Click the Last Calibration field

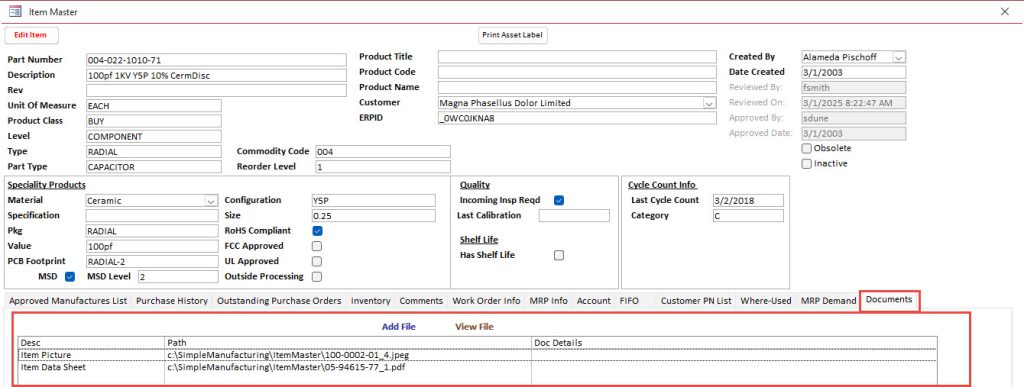574,215
